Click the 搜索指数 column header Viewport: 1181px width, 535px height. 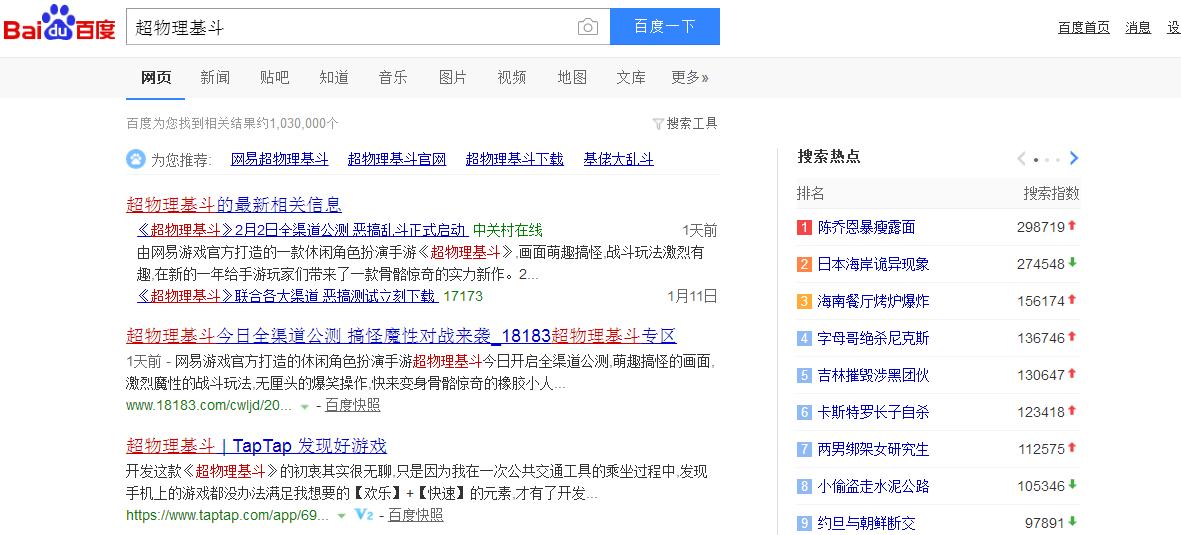click(1051, 193)
